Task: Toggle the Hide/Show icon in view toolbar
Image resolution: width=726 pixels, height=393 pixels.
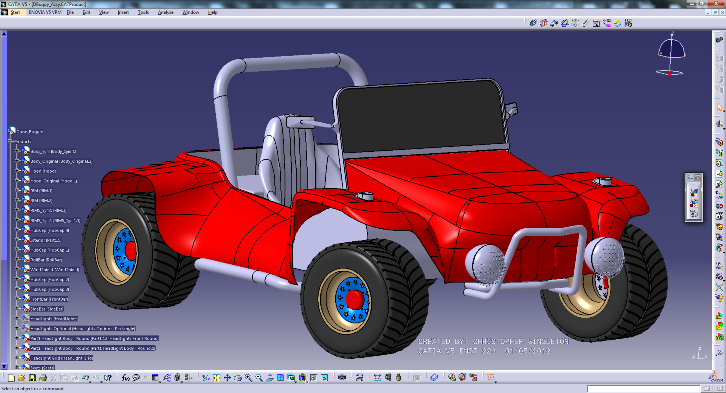Action: [x=313, y=378]
